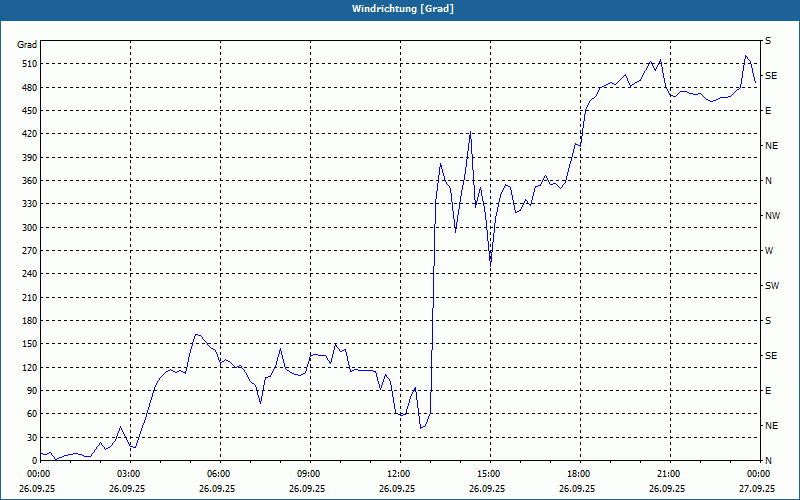Click the 270 y-axis tick label
800x500 pixels.
pyautogui.click(x=26, y=251)
